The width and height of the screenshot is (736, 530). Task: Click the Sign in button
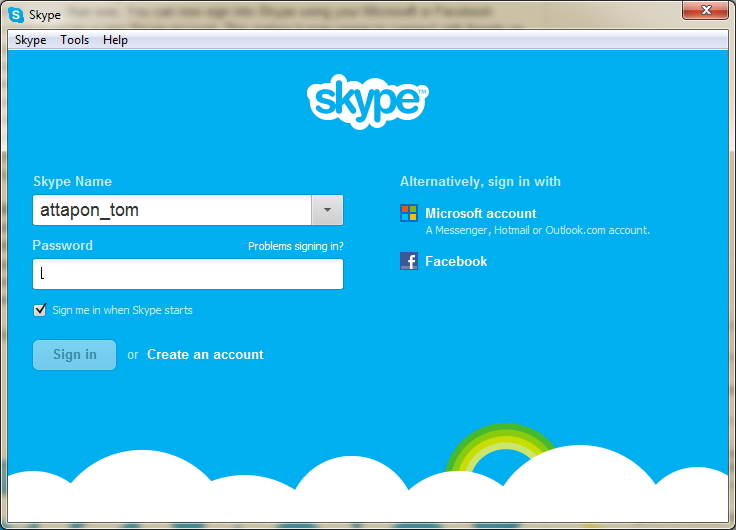coord(74,355)
